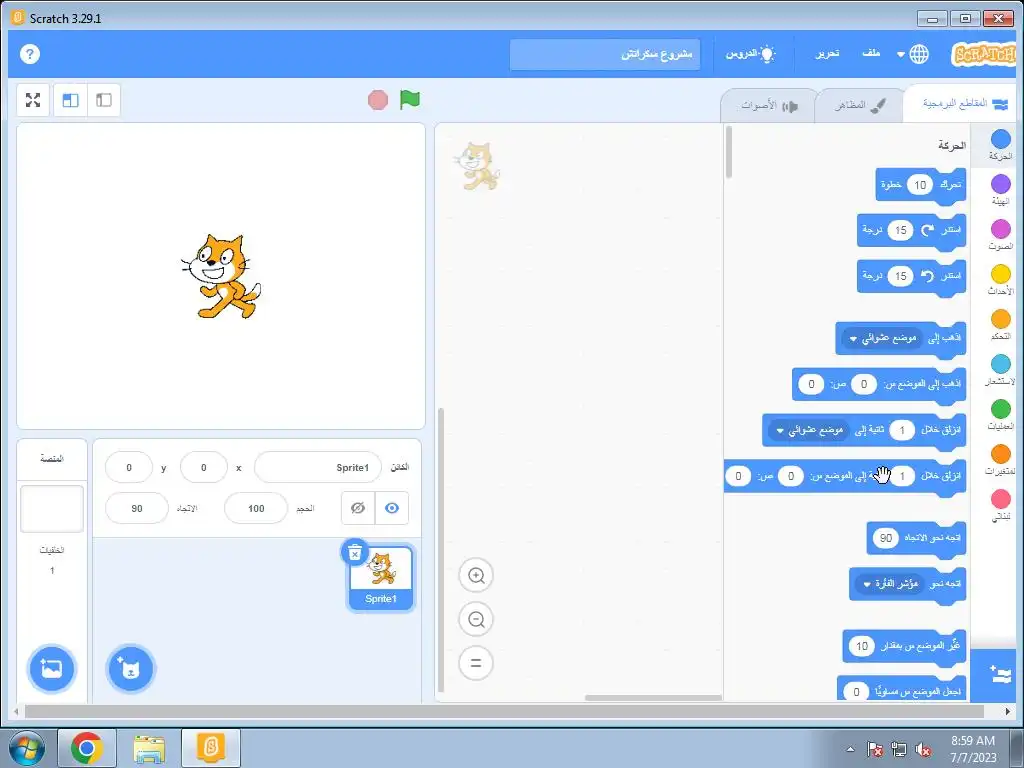Viewport: 1024px width, 768px height.
Task: Switch to large stage layout
Action: (x=71, y=100)
